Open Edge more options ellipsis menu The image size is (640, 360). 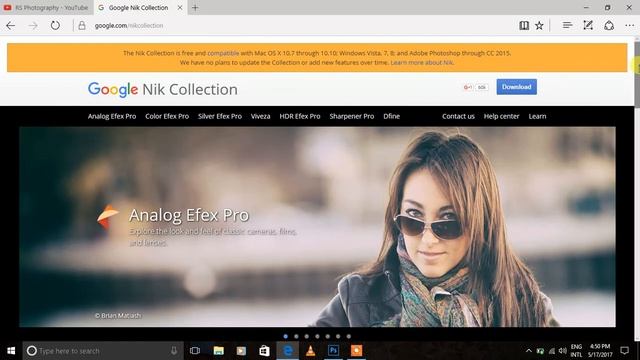(629, 25)
